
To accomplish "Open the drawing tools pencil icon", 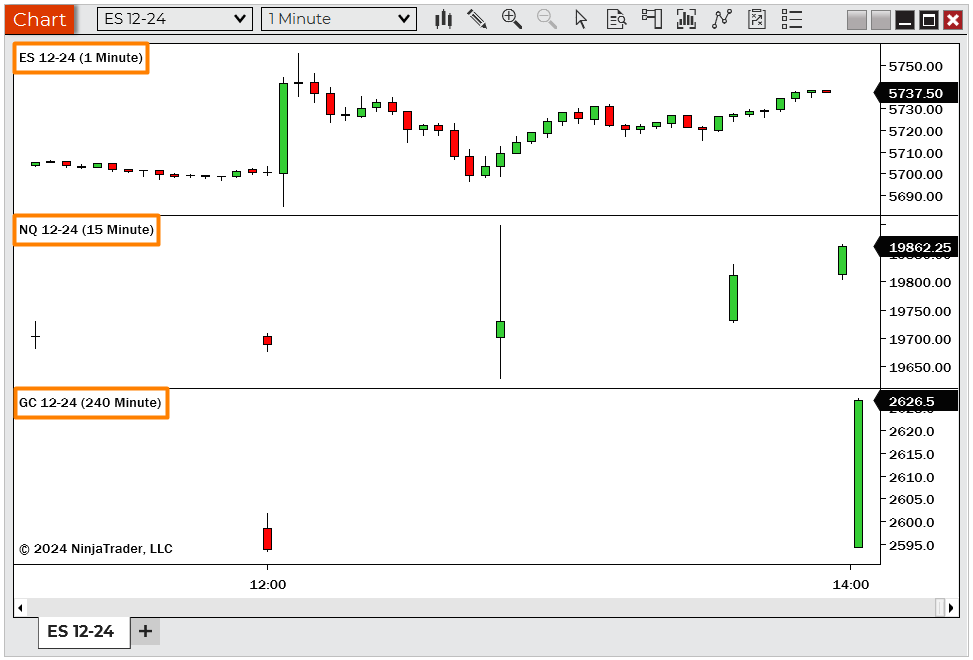I will pos(477,19).
